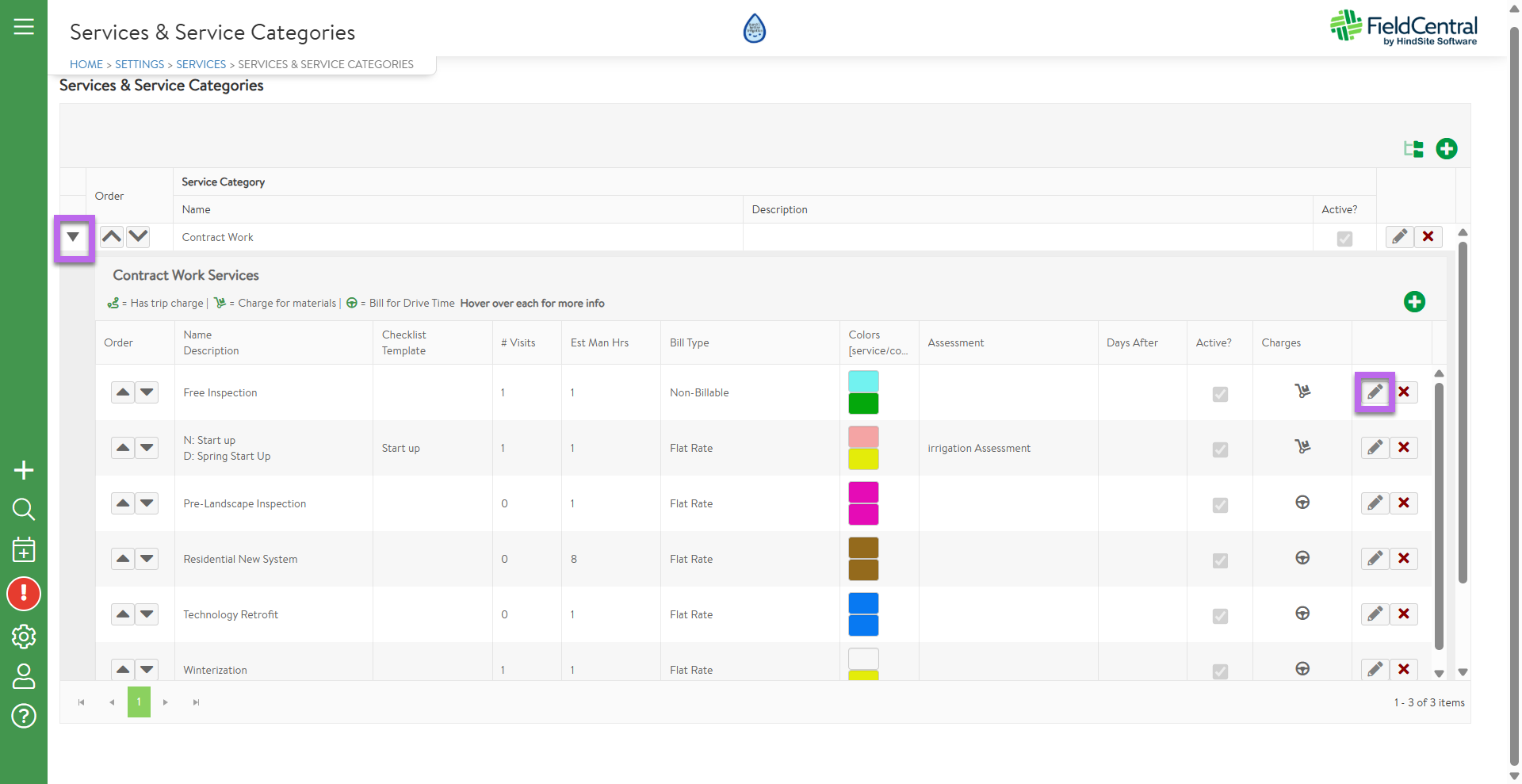The height and width of the screenshot is (784, 1522).
Task: Add a new Contract Work service
Action: [x=1414, y=302]
